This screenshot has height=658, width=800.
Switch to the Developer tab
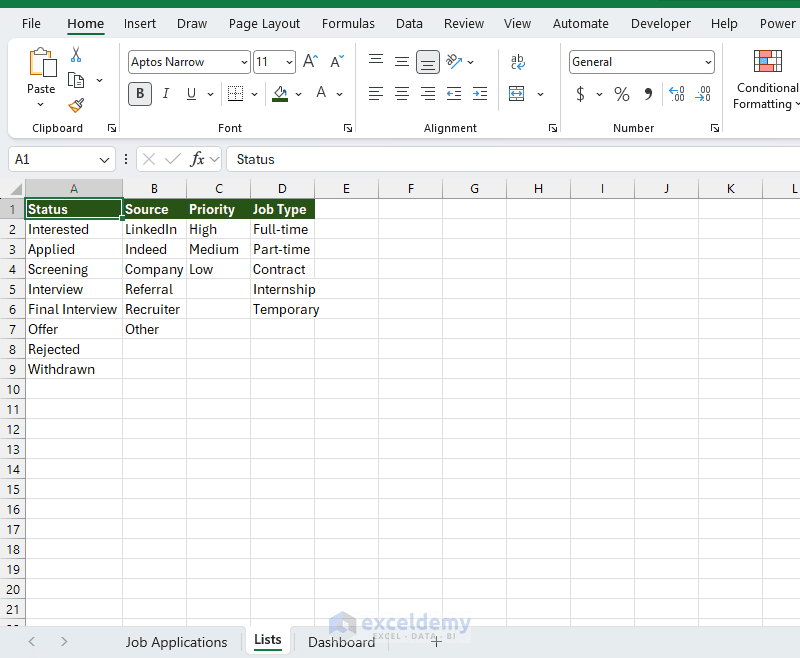tap(661, 23)
